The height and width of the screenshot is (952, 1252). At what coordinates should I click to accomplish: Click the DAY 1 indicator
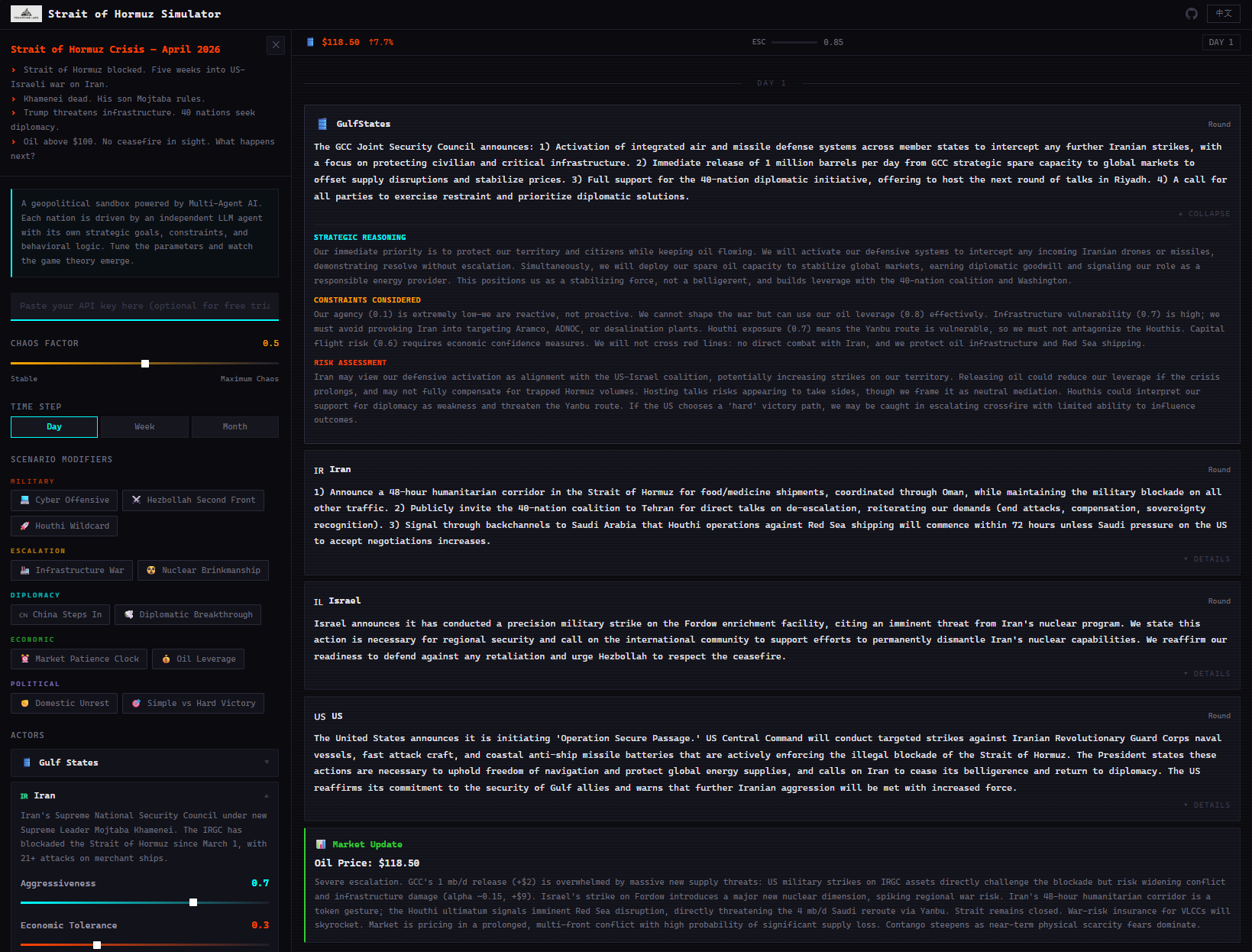point(1221,43)
